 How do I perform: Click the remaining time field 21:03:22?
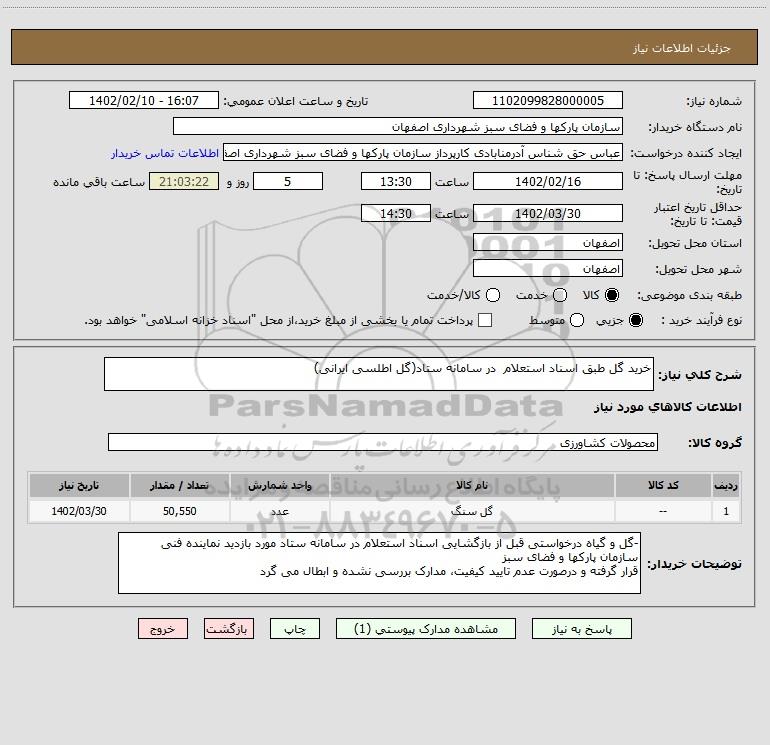184,181
